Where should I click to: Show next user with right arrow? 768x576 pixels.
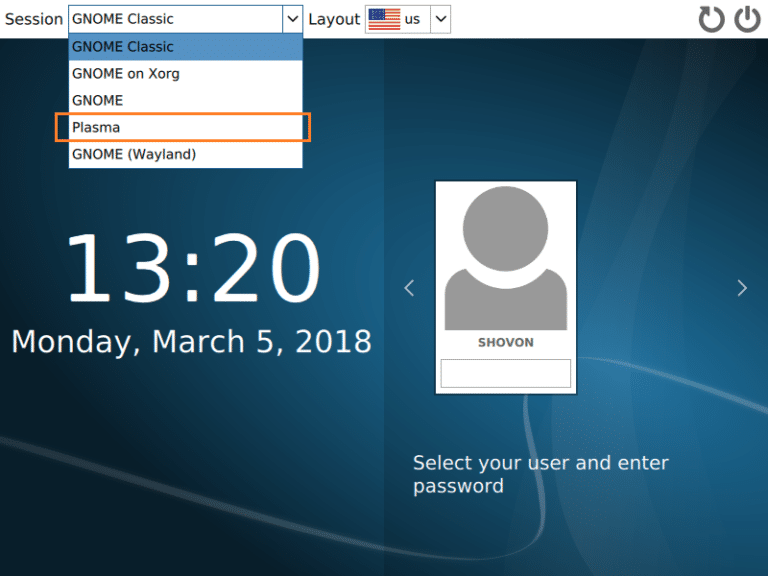[742, 288]
